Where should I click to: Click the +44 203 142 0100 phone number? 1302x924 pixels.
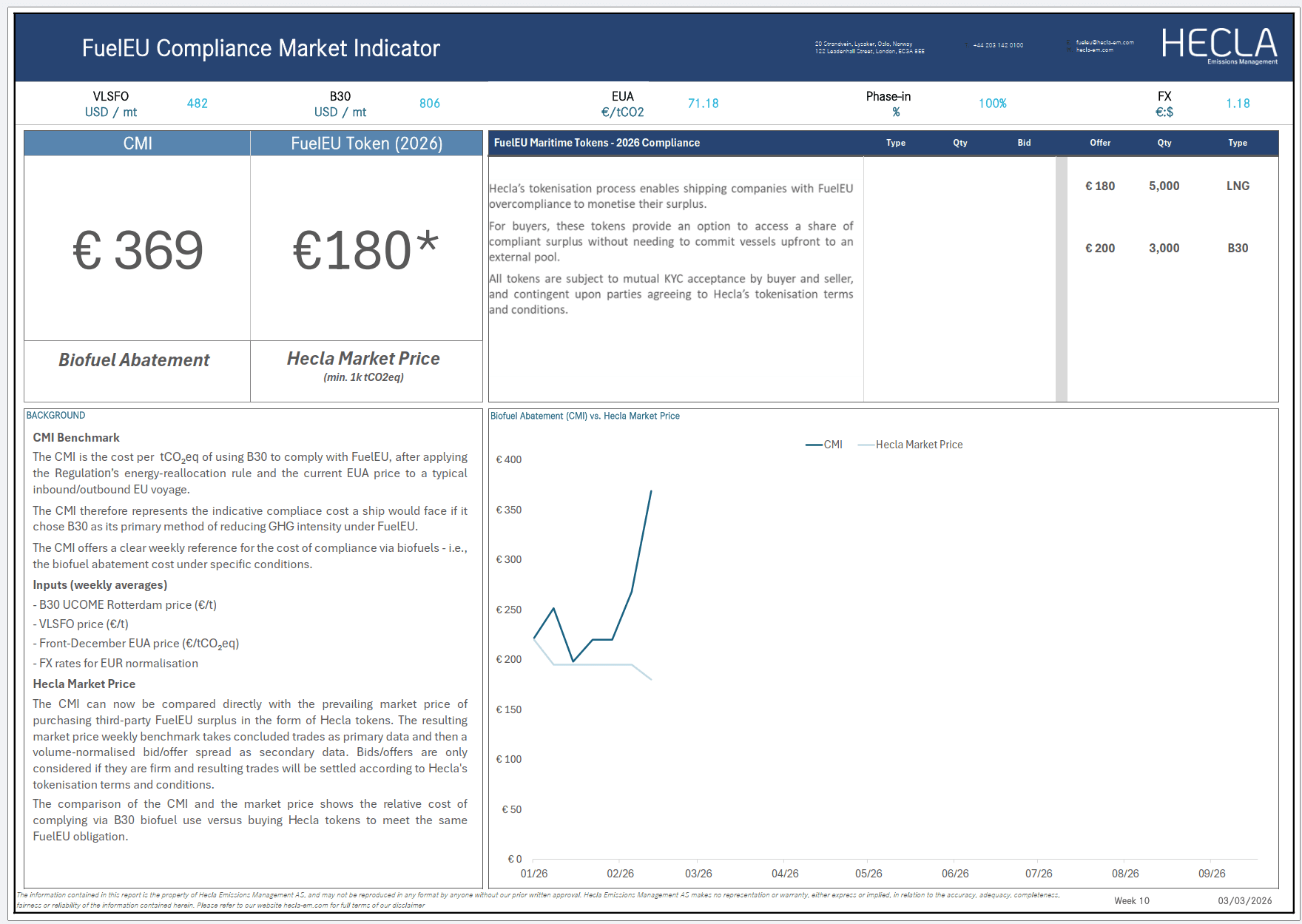tap(998, 45)
